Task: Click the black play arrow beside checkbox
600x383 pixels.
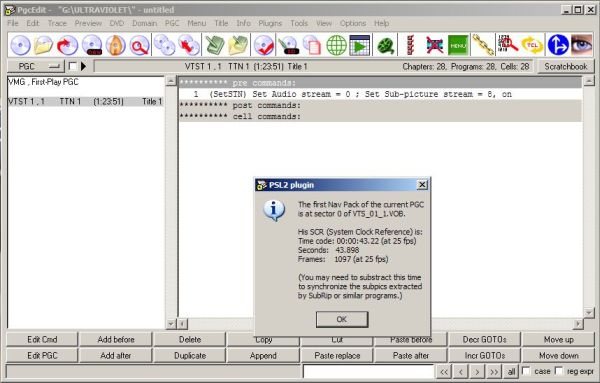Action: 83,66
